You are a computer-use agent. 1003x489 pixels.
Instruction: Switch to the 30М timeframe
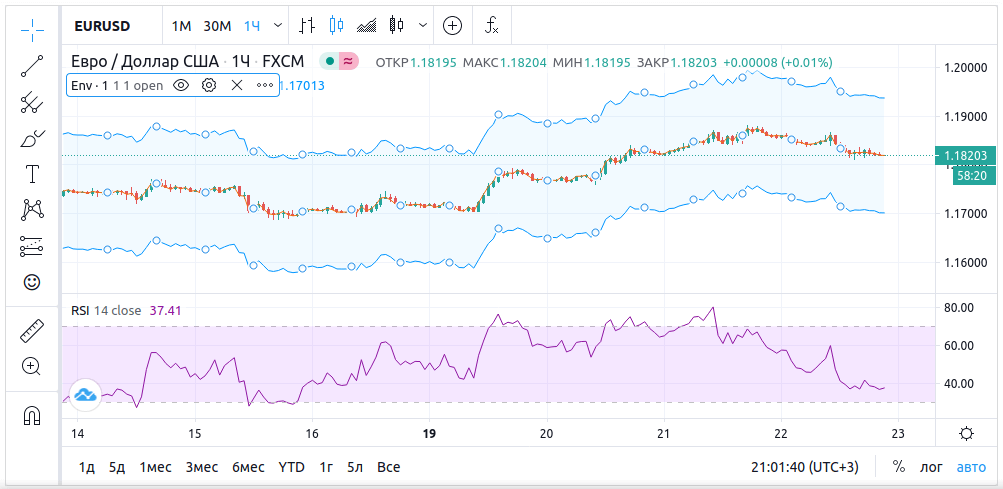(216, 25)
